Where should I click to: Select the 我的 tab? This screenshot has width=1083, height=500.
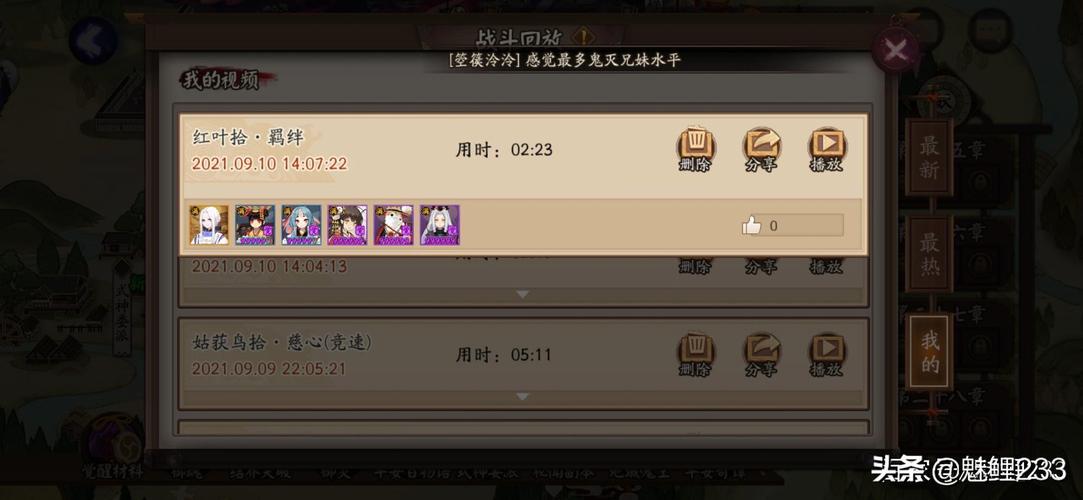click(930, 352)
